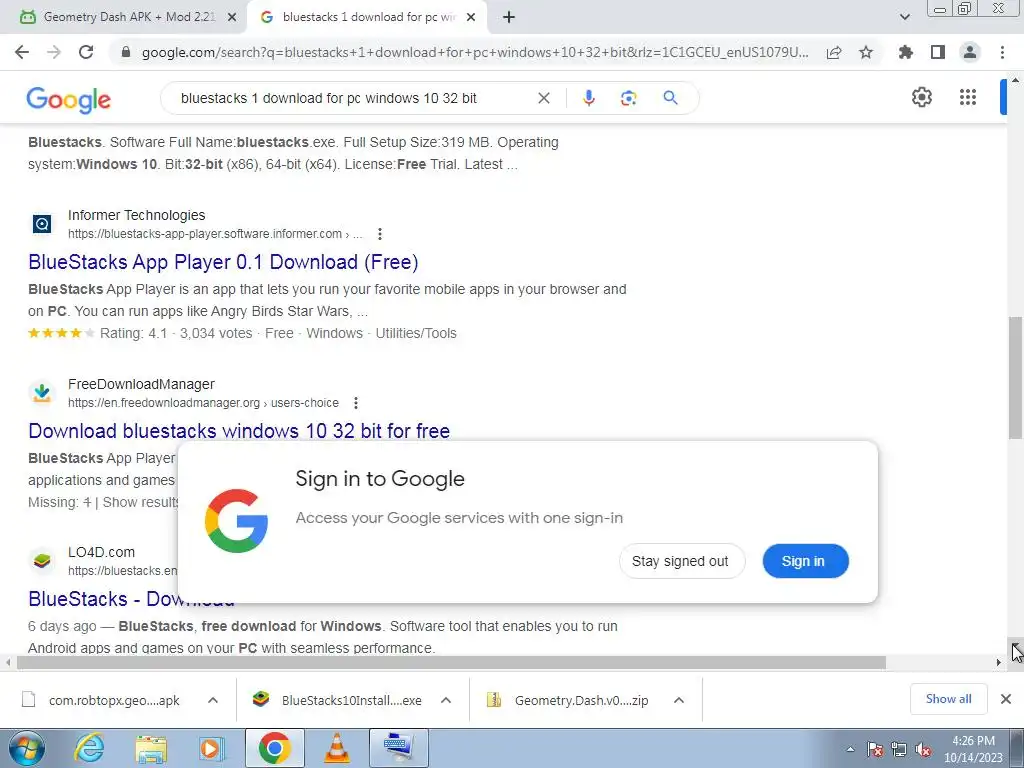Focus the browser address bar URL

pos(475,52)
